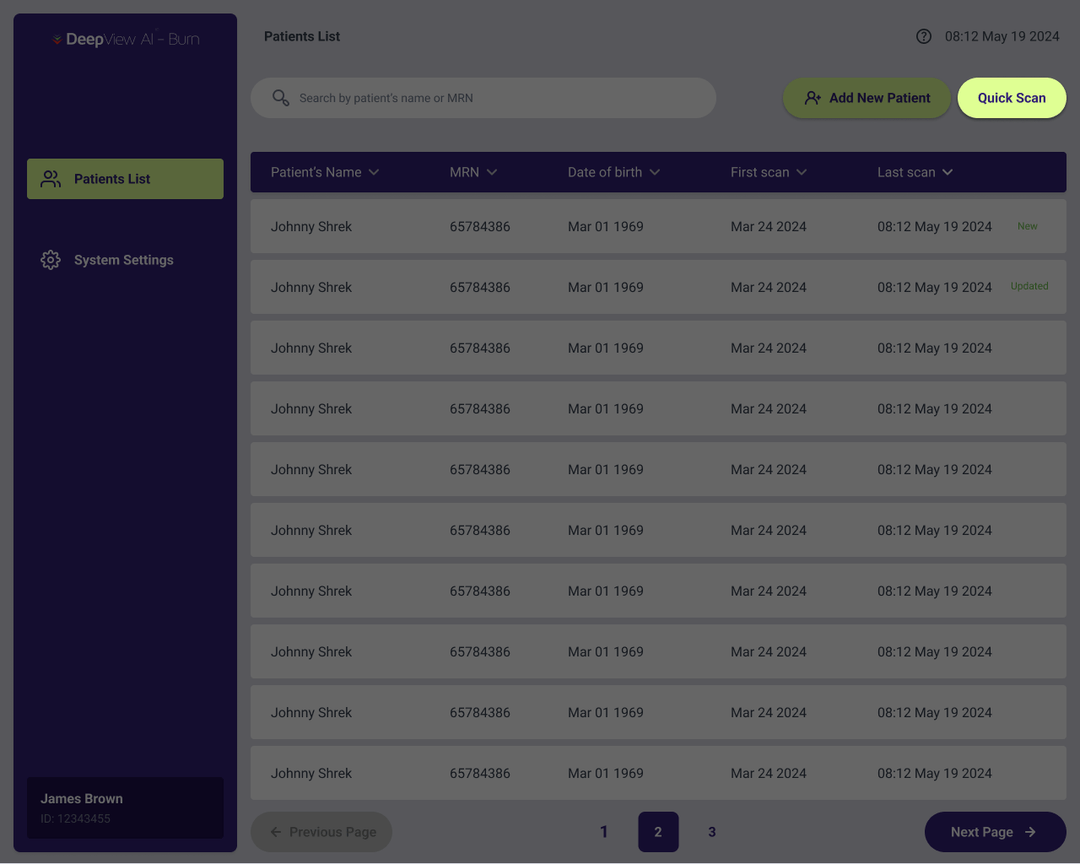Jump to page 3
This screenshot has width=1080, height=864.
point(712,832)
